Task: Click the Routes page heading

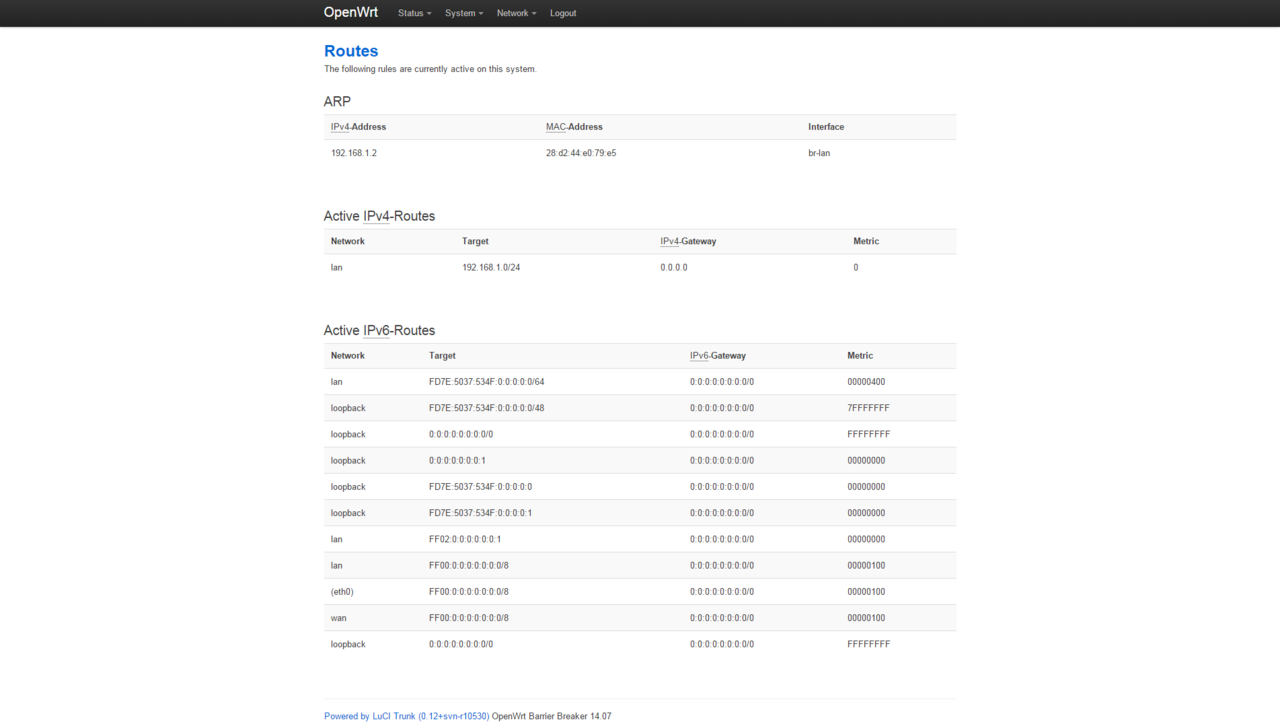Action: (351, 51)
